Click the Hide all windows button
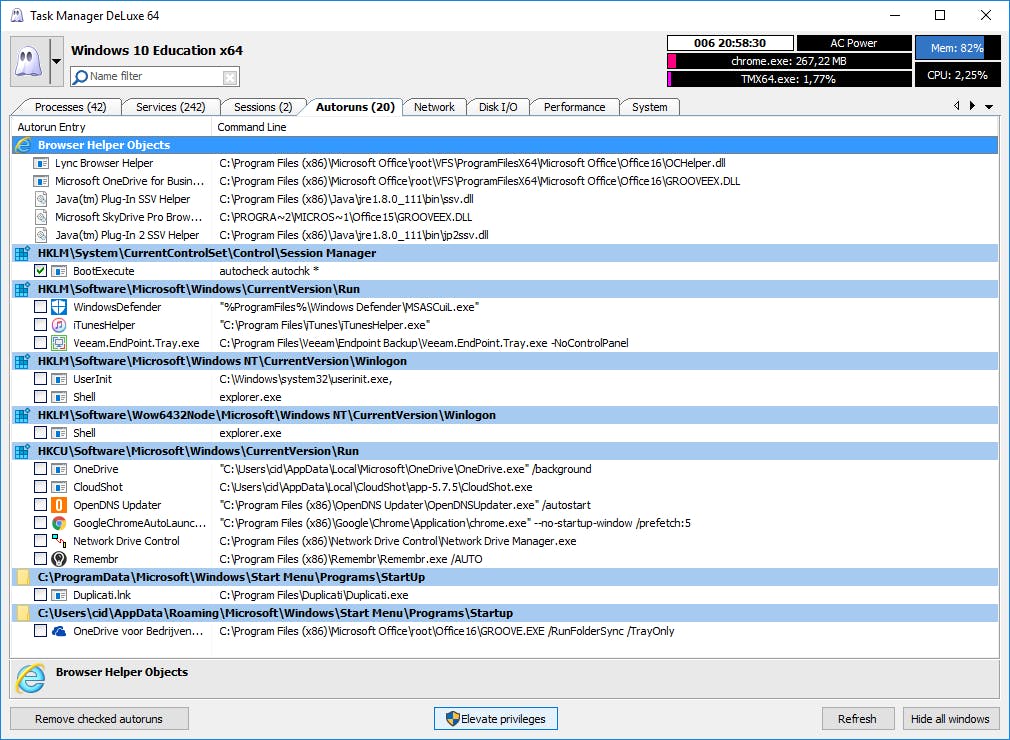Viewport: 1010px width, 740px height. click(x=950, y=719)
